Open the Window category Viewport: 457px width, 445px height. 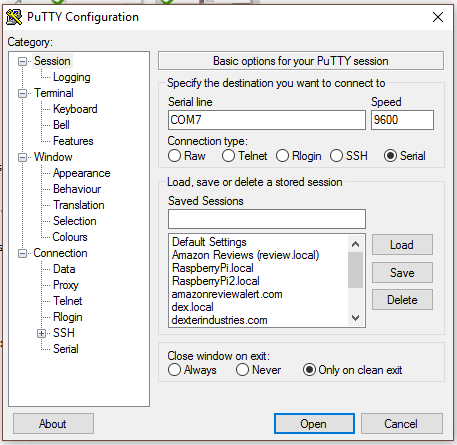coord(53,157)
